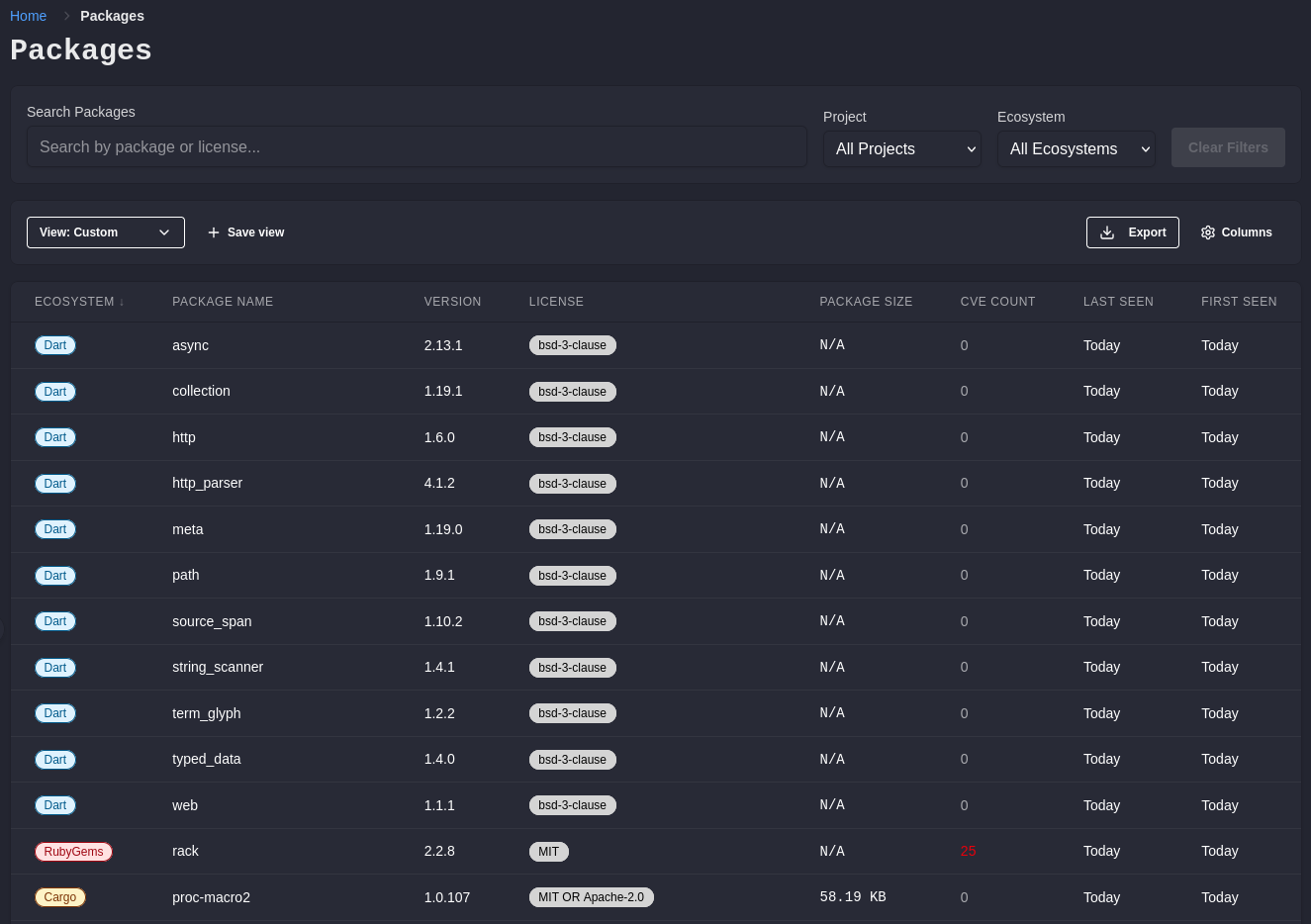The image size is (1311, 924).
Task: Open the All Projects dropdown
Action: [902, 149]
